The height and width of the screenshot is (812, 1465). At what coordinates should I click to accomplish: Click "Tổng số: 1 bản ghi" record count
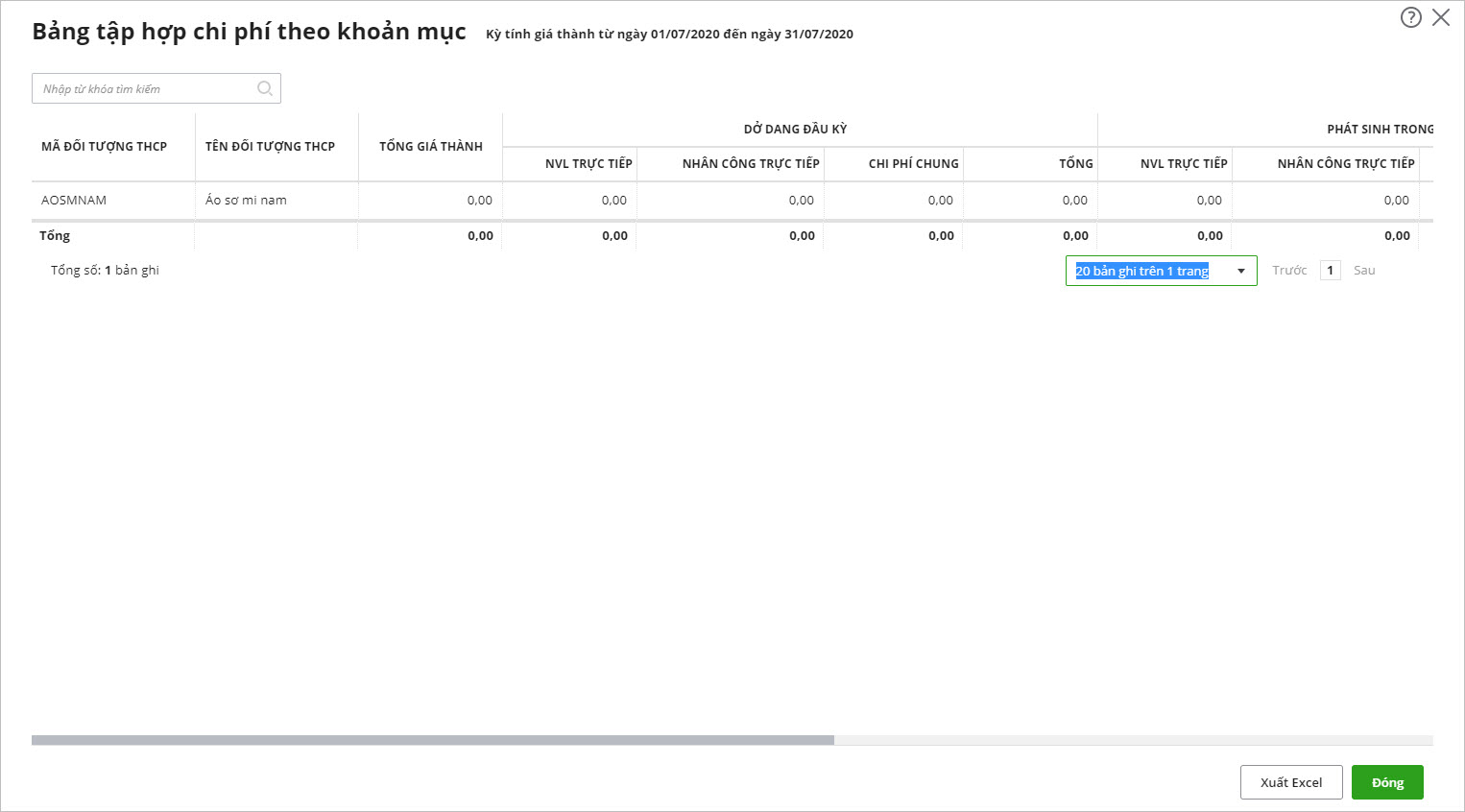click(105, 271)
